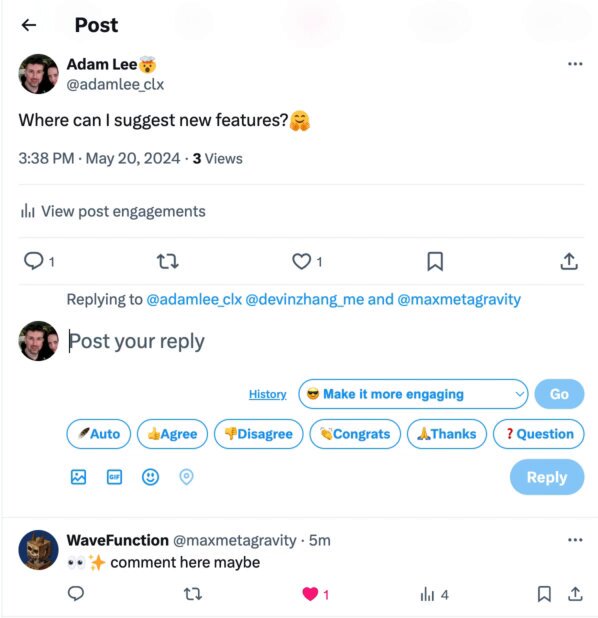Image resolution: width=598 pixels, height=618 pixels.
Task: Like Adam Lee's post with the heart icon
Action: coord(302,261)
